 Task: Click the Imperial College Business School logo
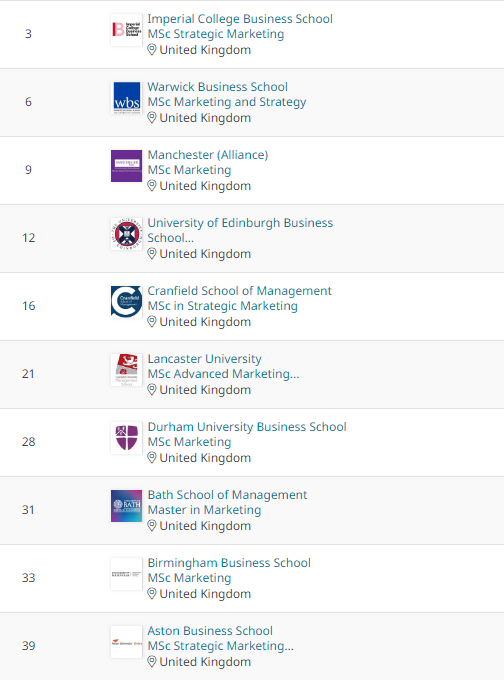[x=126, y=30]
